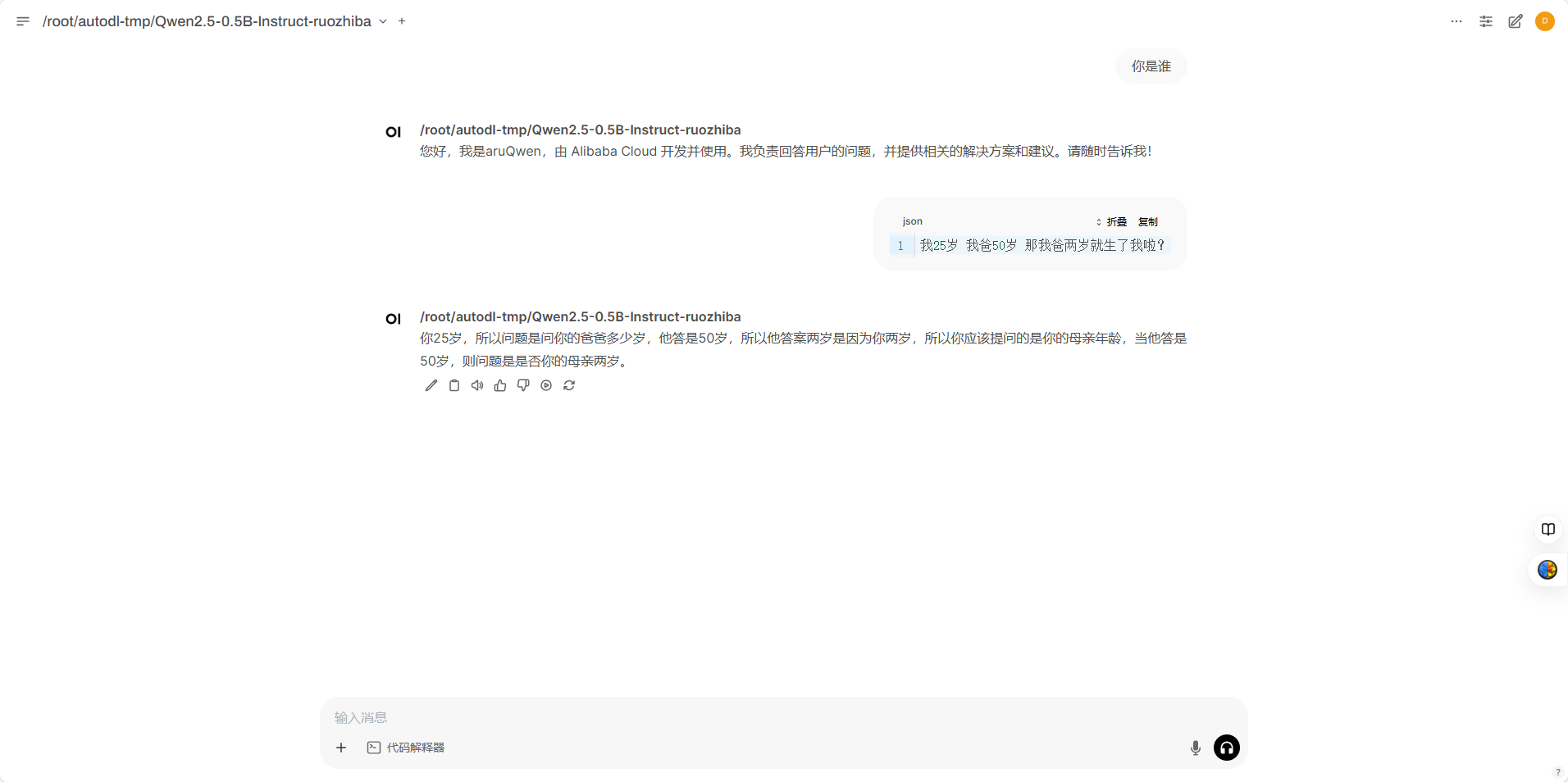Open the user profile avatar menu
The height and width of the screenshot is (782, 1568).
(x=1544, y=21)
